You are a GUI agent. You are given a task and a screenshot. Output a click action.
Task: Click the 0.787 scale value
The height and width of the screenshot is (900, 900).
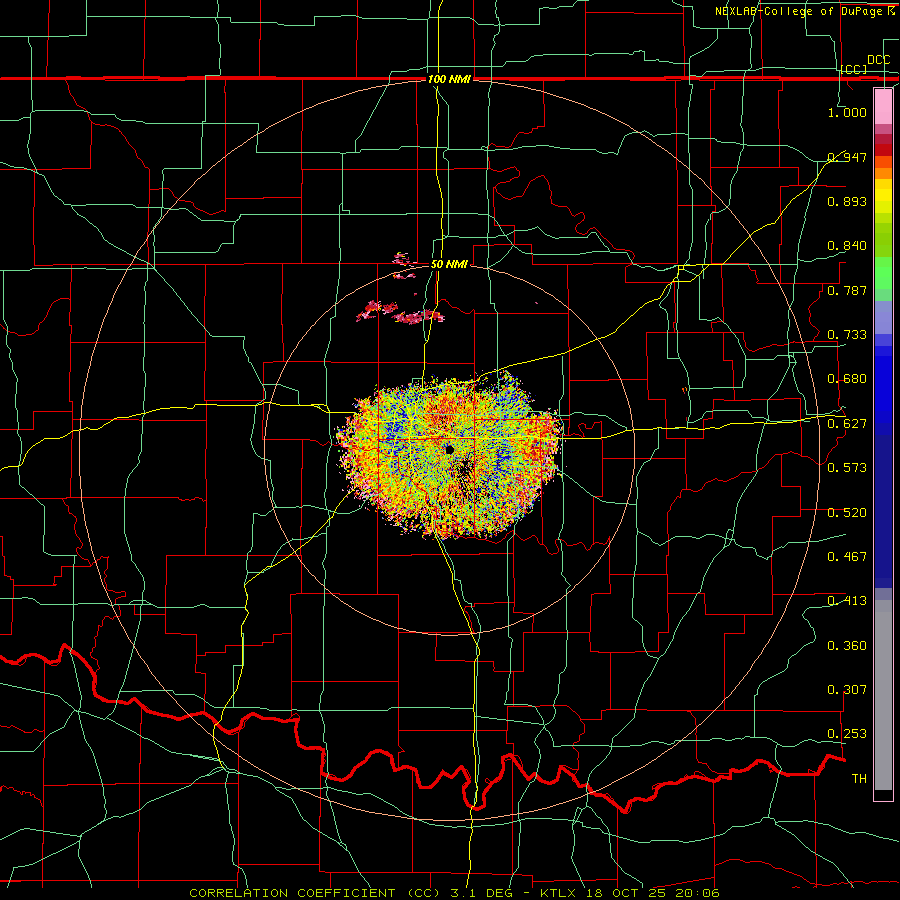pos(847,290)
